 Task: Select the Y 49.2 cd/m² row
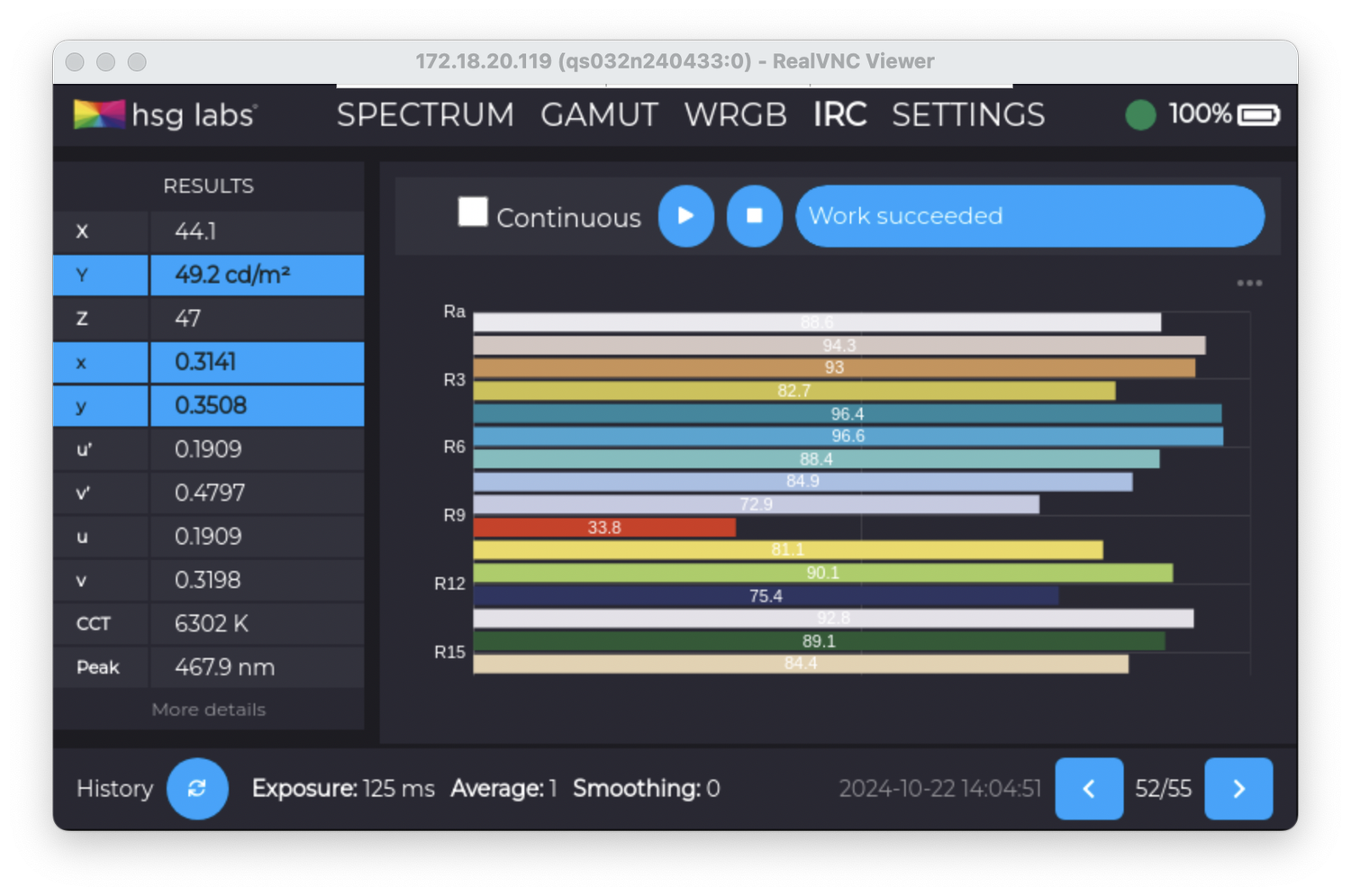pos(209,275)
